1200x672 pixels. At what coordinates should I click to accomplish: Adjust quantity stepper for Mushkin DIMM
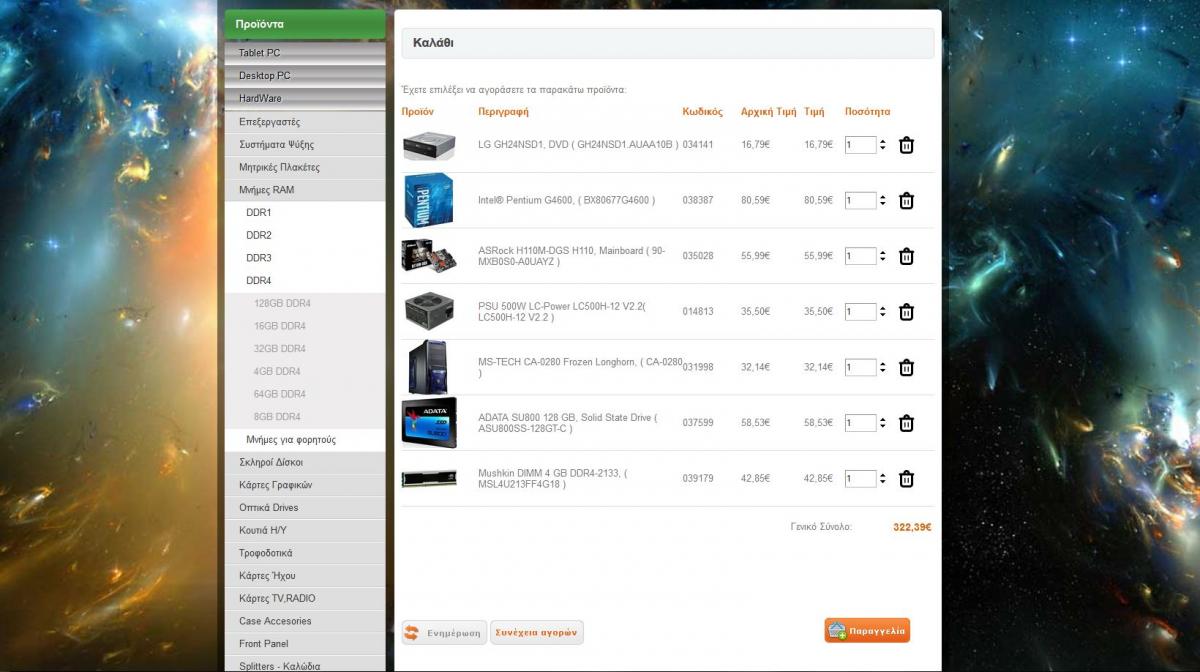coord(882,479)
